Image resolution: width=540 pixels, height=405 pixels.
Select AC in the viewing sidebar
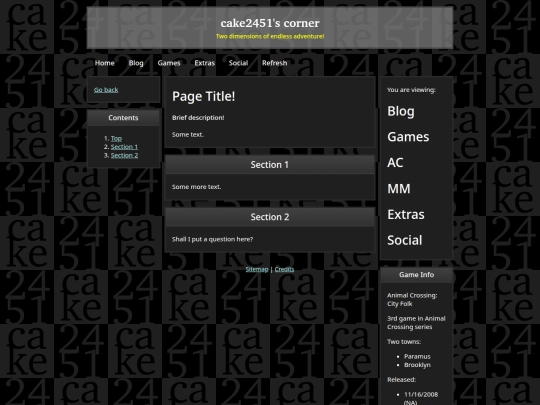(x=395, y=163)
